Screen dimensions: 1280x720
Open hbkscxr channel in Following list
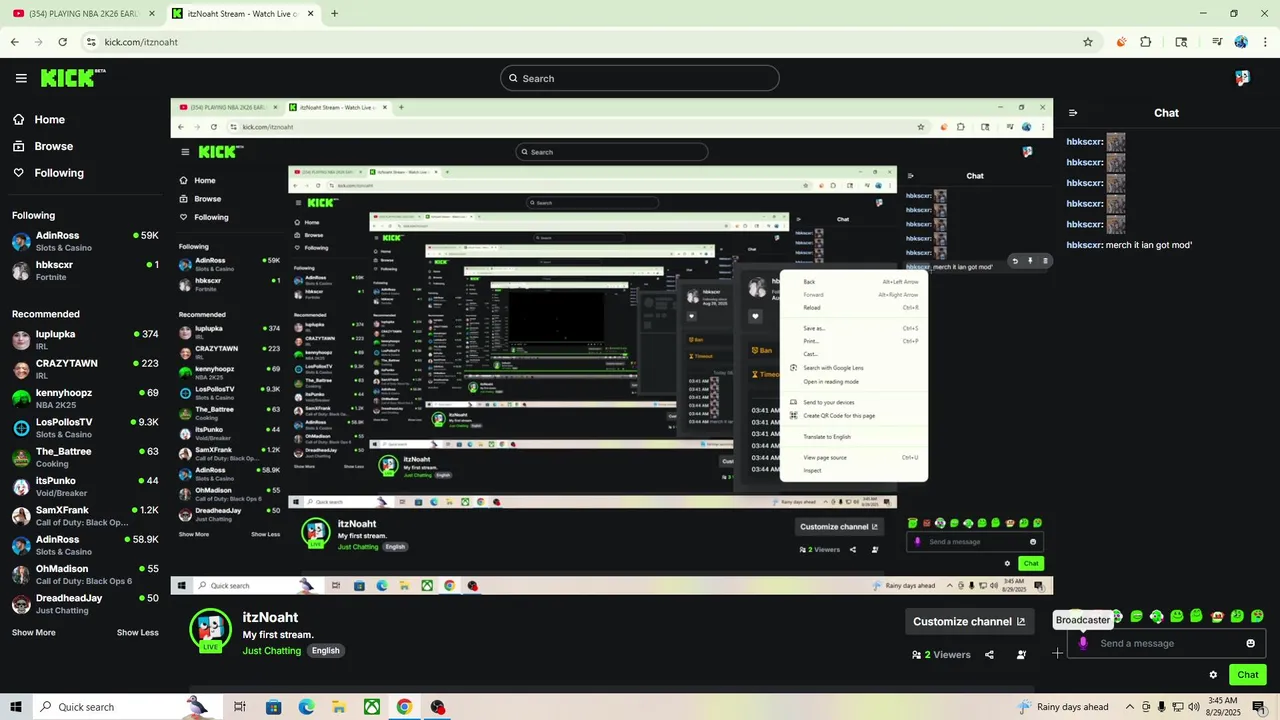(x=85, y=270)
